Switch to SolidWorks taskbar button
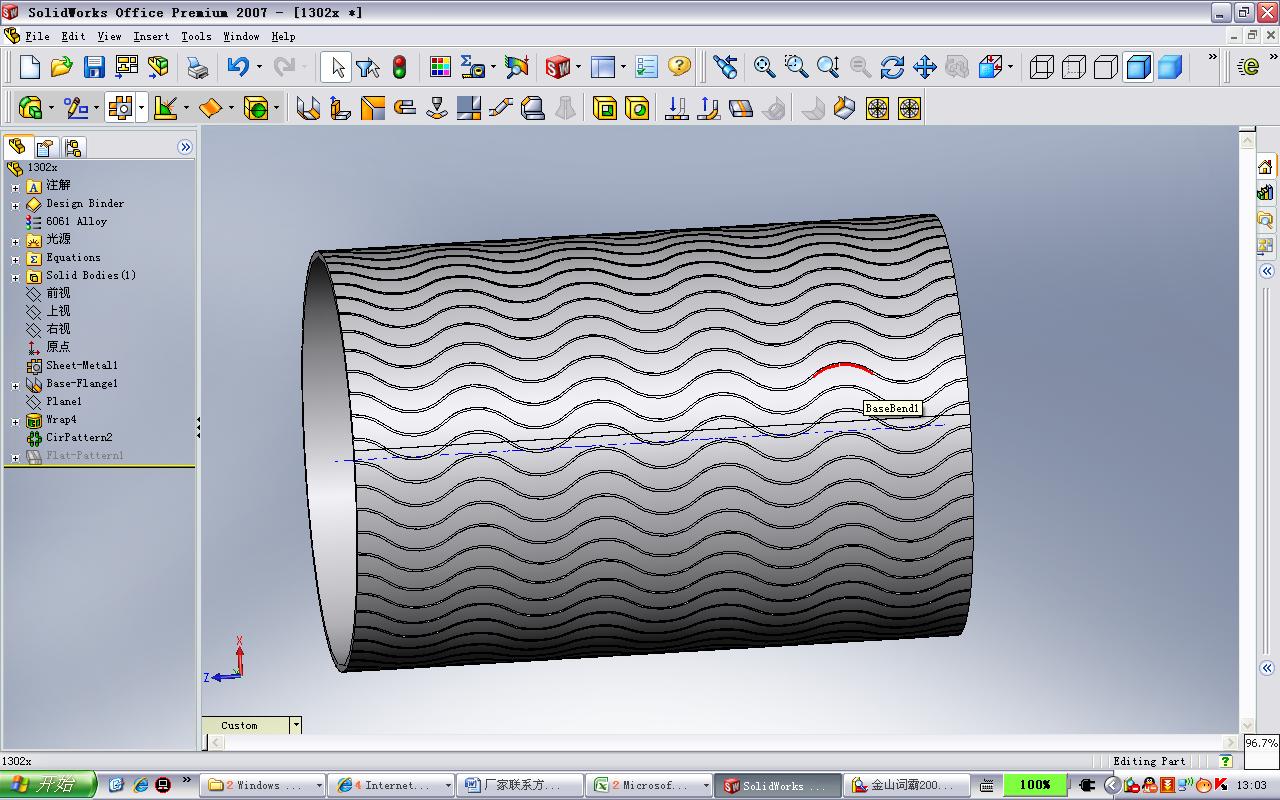The image size is (1280, 800). click(x=777, y=785)
